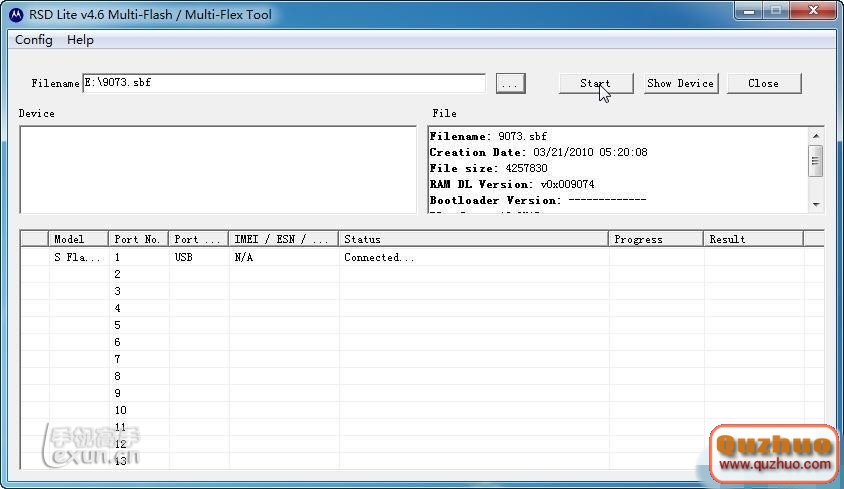Click the 'Bootloader Version' line

[537, 200]
